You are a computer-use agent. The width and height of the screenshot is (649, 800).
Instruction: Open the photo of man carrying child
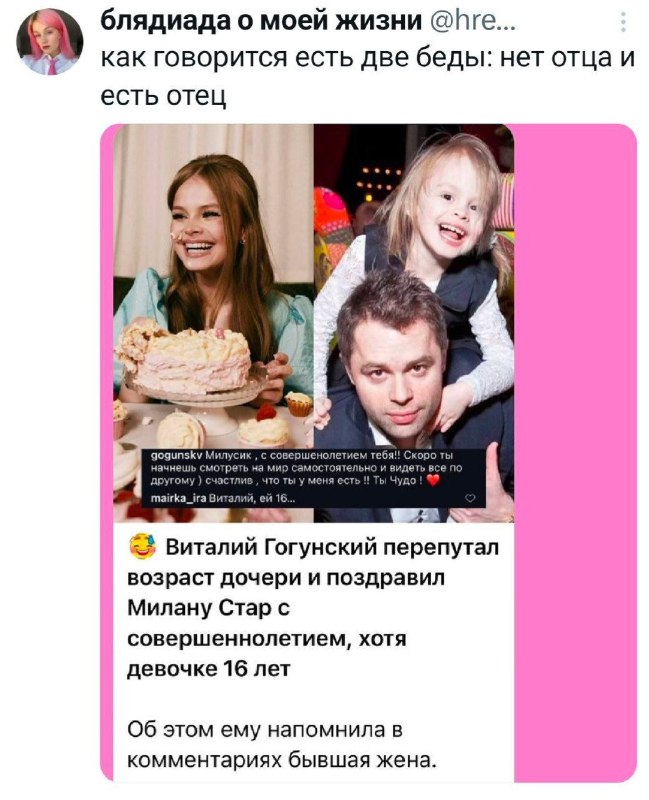click(x=414, y=323)
